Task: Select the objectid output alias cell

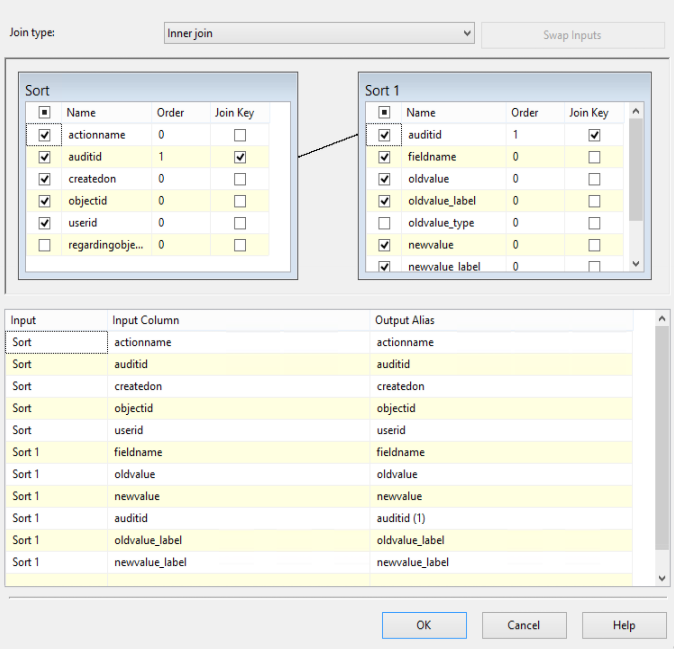Action: [x=501, y=408]
